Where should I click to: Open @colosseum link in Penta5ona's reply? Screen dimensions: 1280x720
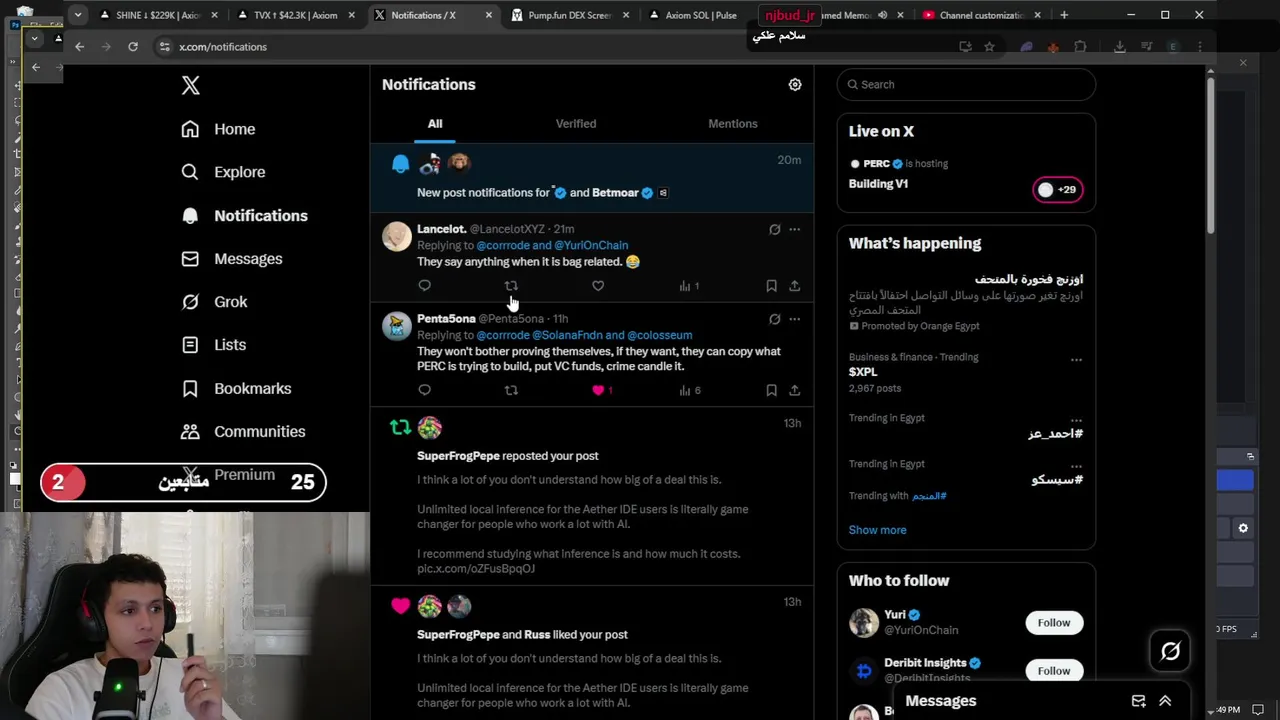point(660,335)
